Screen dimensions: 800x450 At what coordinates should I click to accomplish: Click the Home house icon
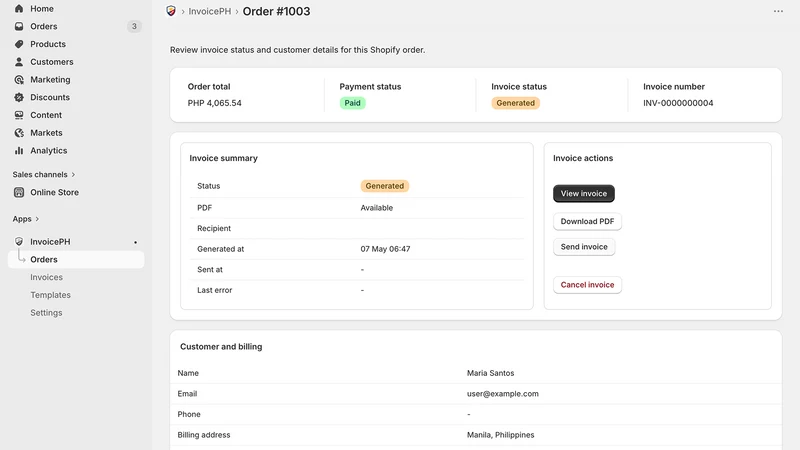point(19,9)
